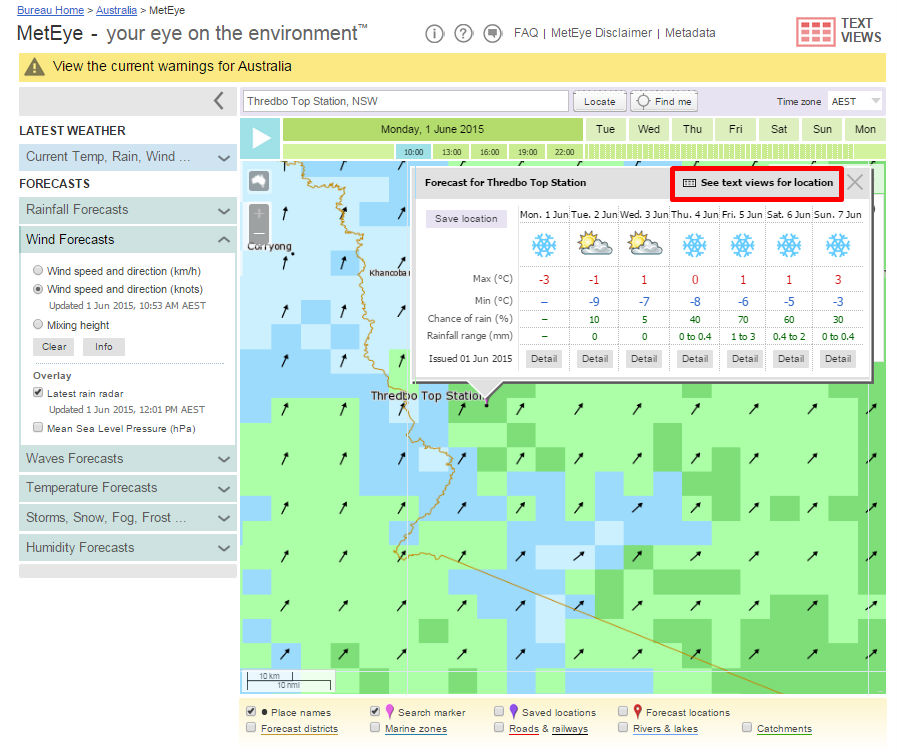The image size is (898, 752).
Task: Expand Storms, Snow, Fog, Frost section
Action: tap(128, 518)
